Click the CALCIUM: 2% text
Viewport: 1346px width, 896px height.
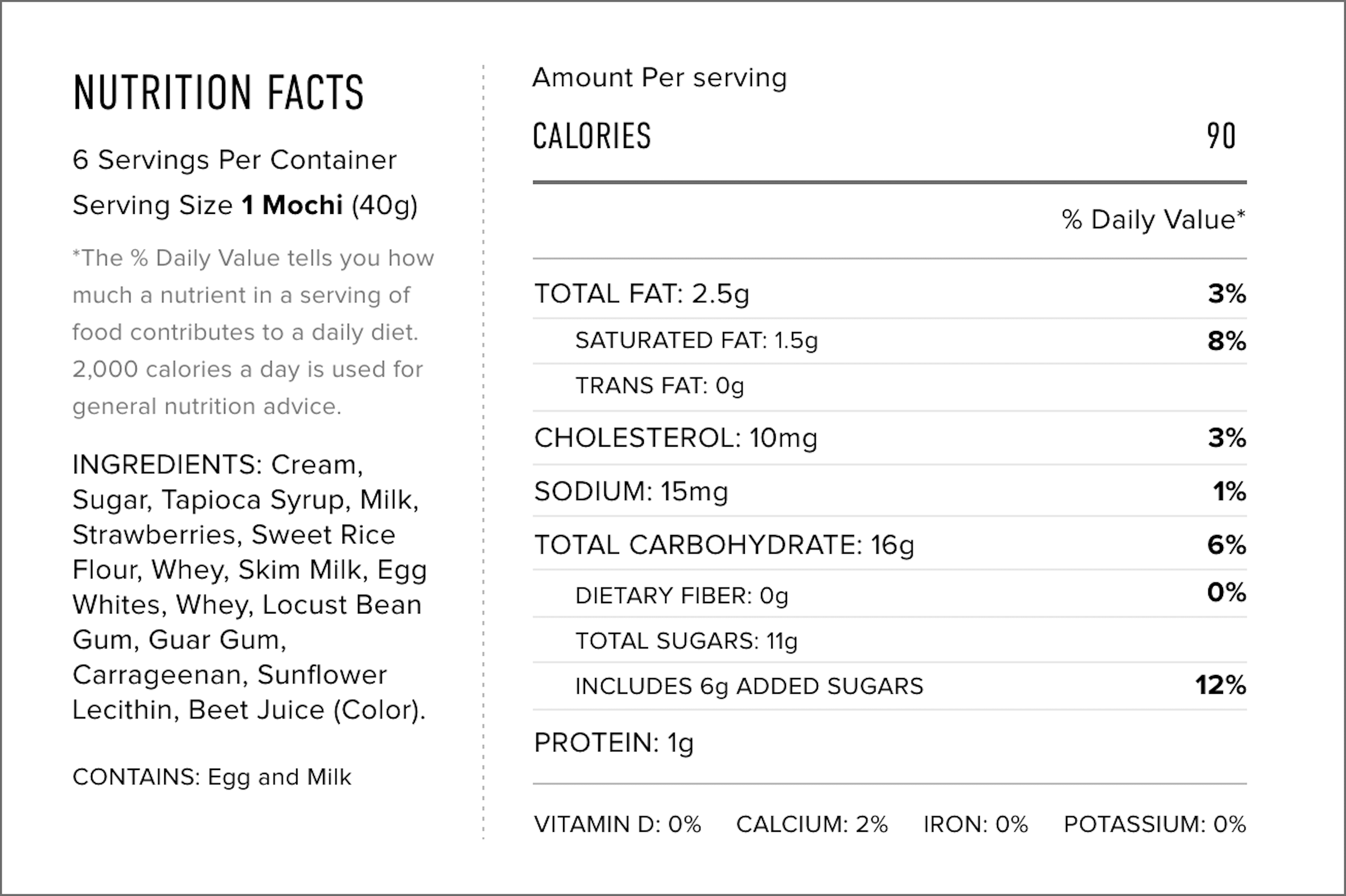coord(812,824)
